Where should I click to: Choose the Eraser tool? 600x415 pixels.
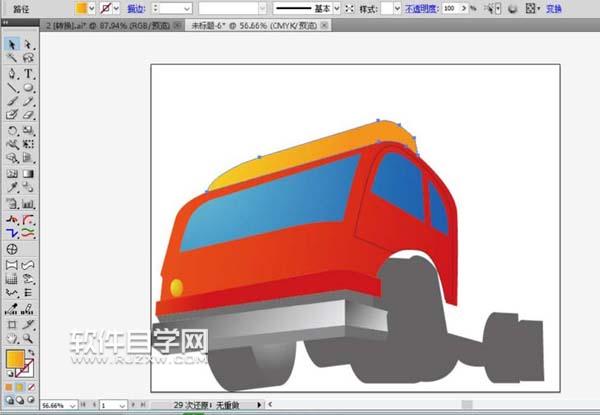click(x=28, y=115)
